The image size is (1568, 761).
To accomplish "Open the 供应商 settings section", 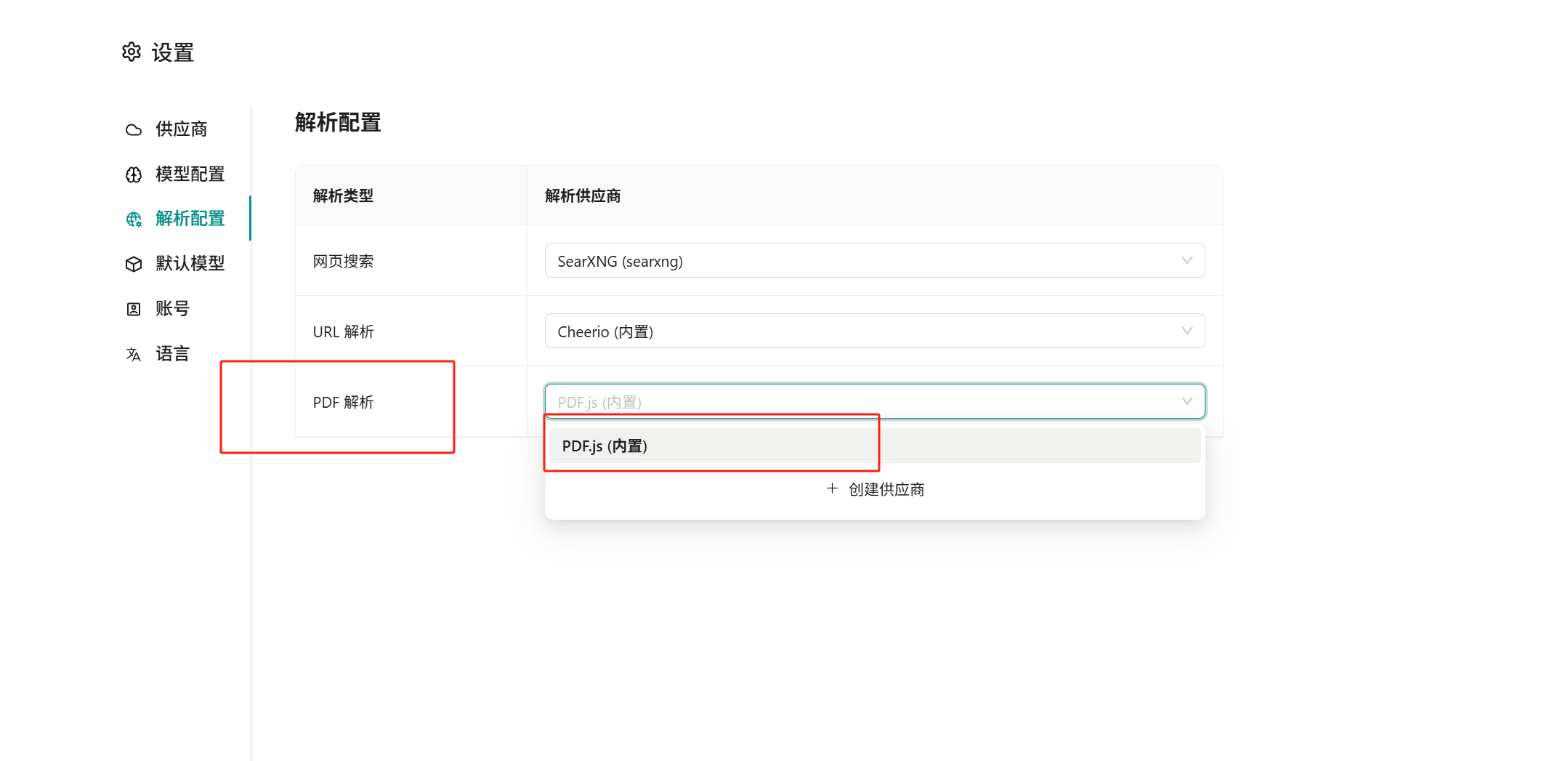I will pyautogui.click(x=181, y=129).
